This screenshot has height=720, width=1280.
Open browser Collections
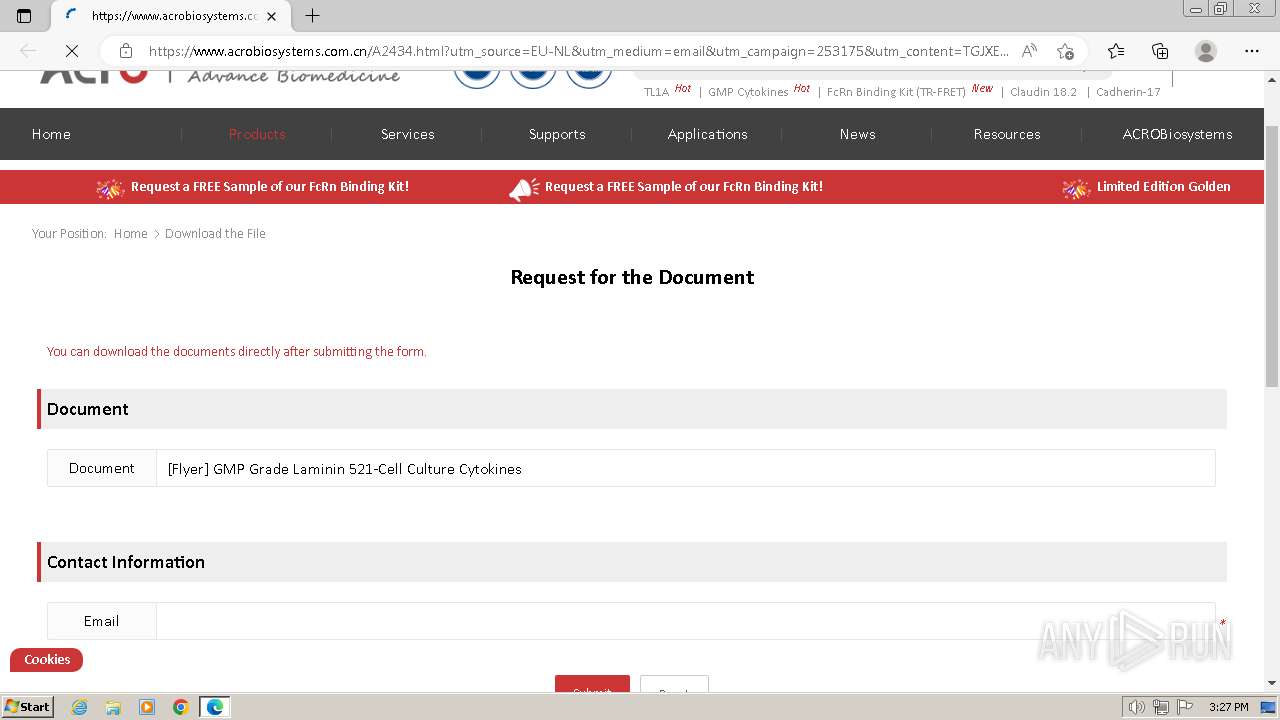(x=1160, y=51)
